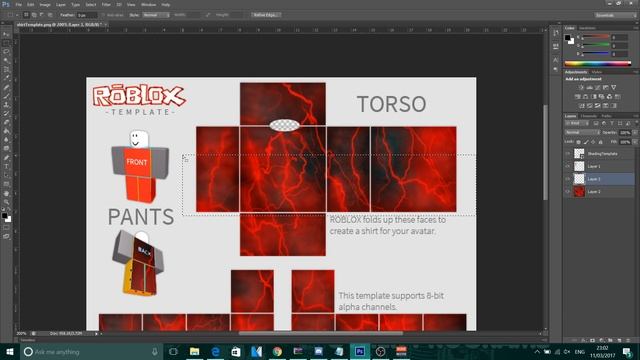Select the Brush tool
Image resolution: width=640 pixels, height=360 pixels.
pos(6,96)
